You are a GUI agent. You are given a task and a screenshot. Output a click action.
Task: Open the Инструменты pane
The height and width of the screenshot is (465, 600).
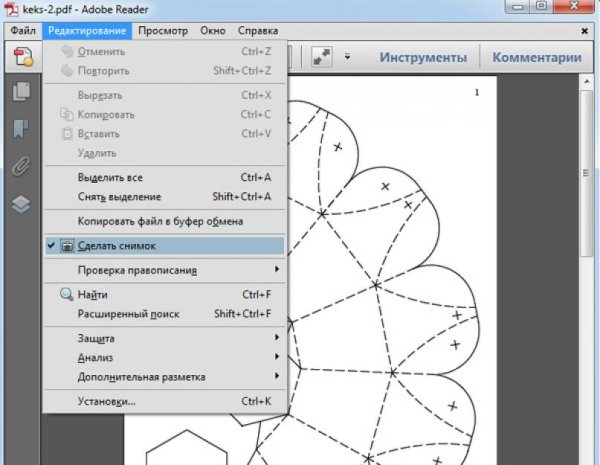(x=423, y=57)
